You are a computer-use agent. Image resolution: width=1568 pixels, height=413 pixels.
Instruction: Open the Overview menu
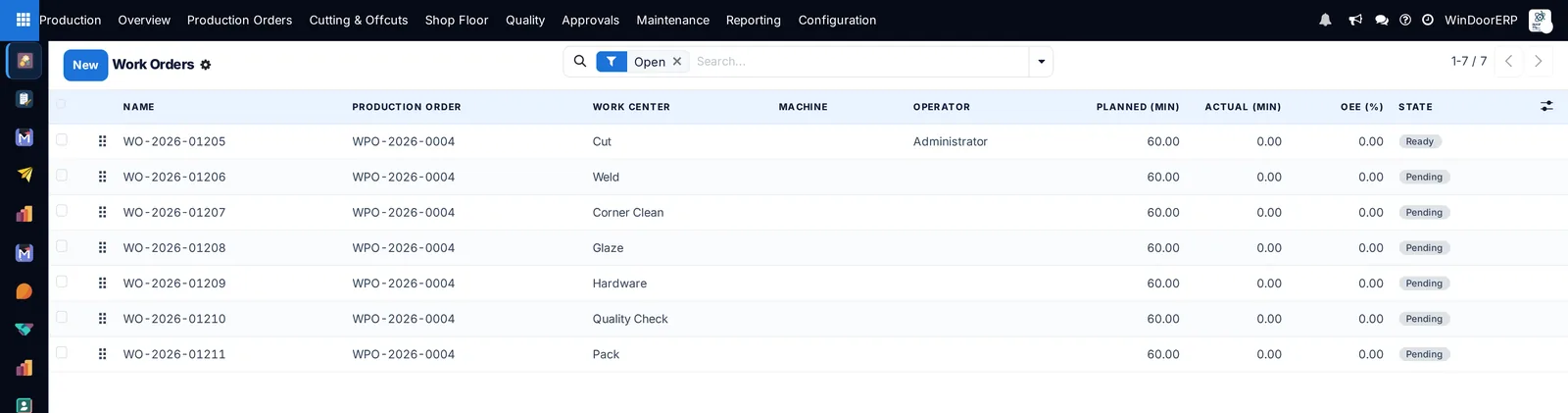point(144,20)
